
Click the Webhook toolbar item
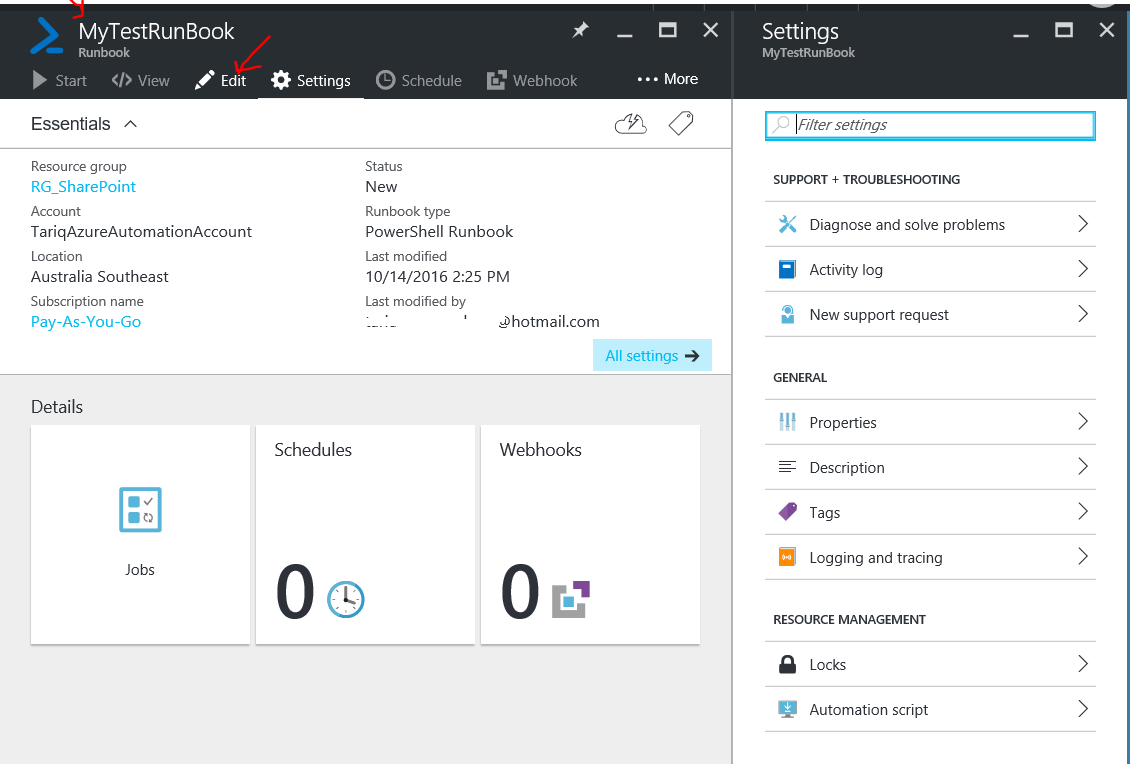tap(531, 80)
